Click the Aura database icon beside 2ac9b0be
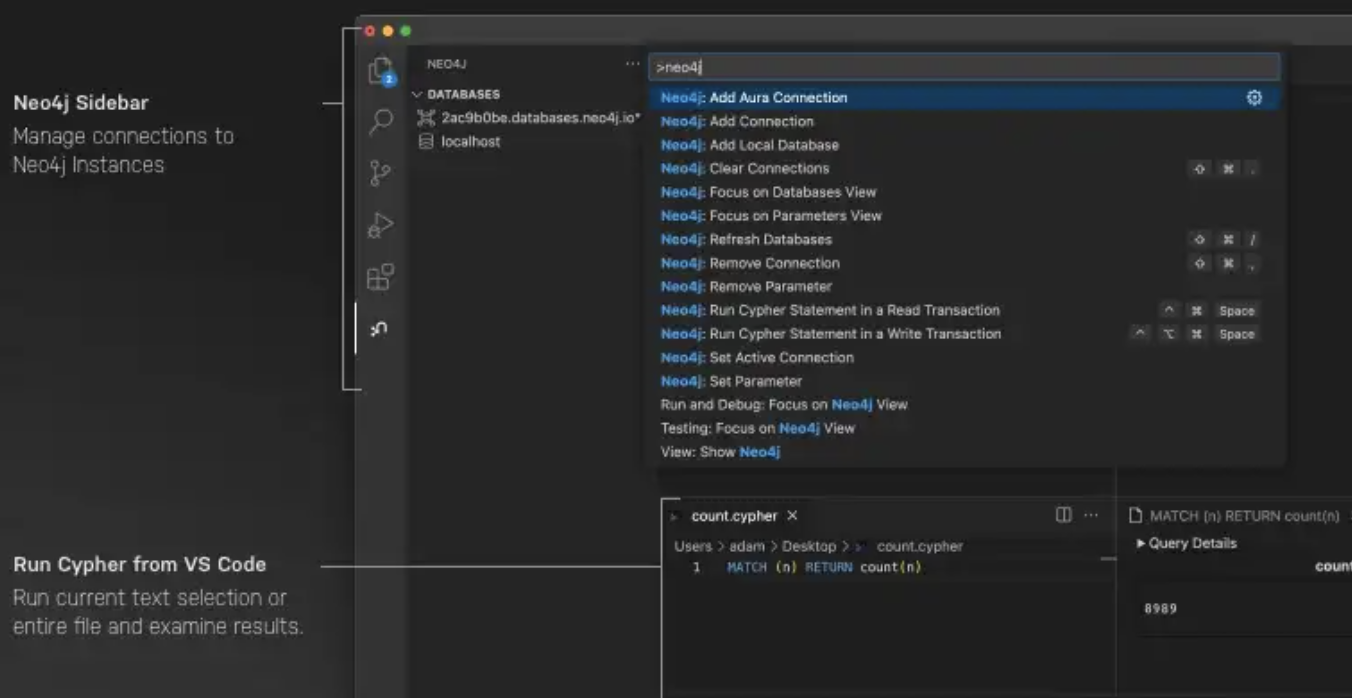1352x698 pixels. pos(426,118)
